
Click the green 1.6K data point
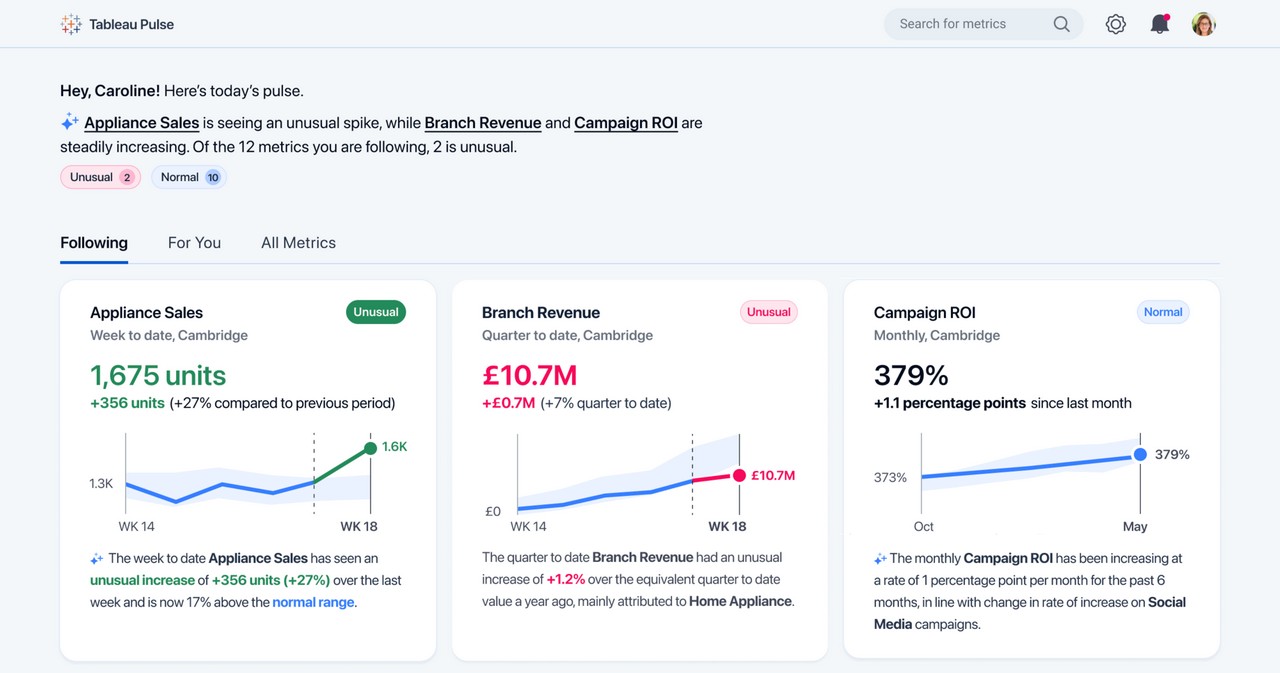pos(370,448)
